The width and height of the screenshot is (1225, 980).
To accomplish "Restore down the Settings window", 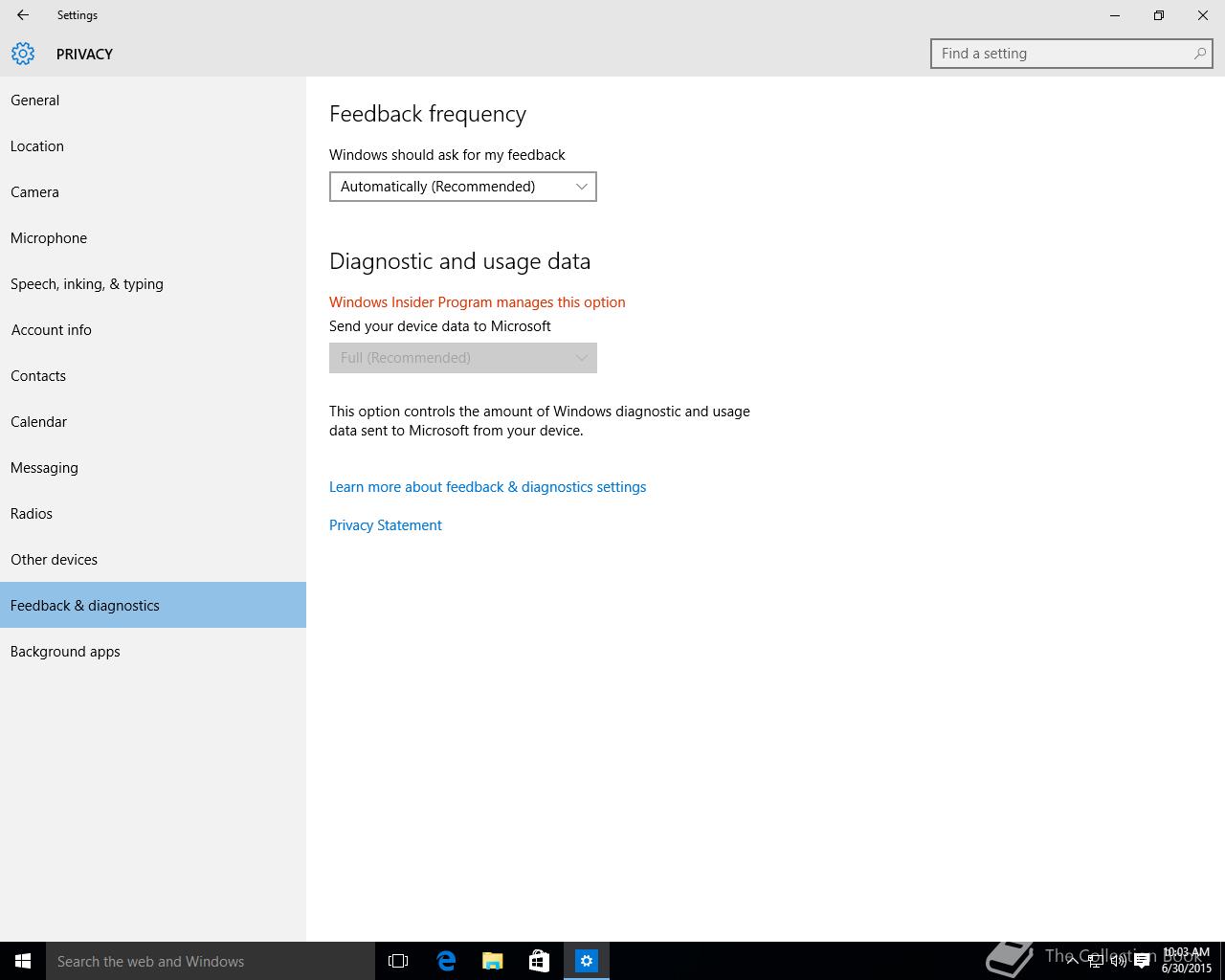I will click(x=1159, y=15).
